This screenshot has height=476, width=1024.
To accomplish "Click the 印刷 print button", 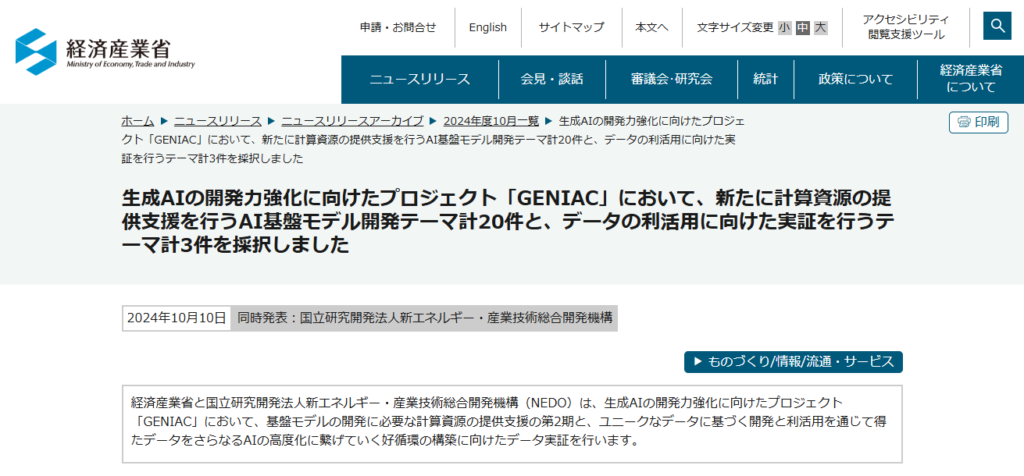I will click(977, 122).
